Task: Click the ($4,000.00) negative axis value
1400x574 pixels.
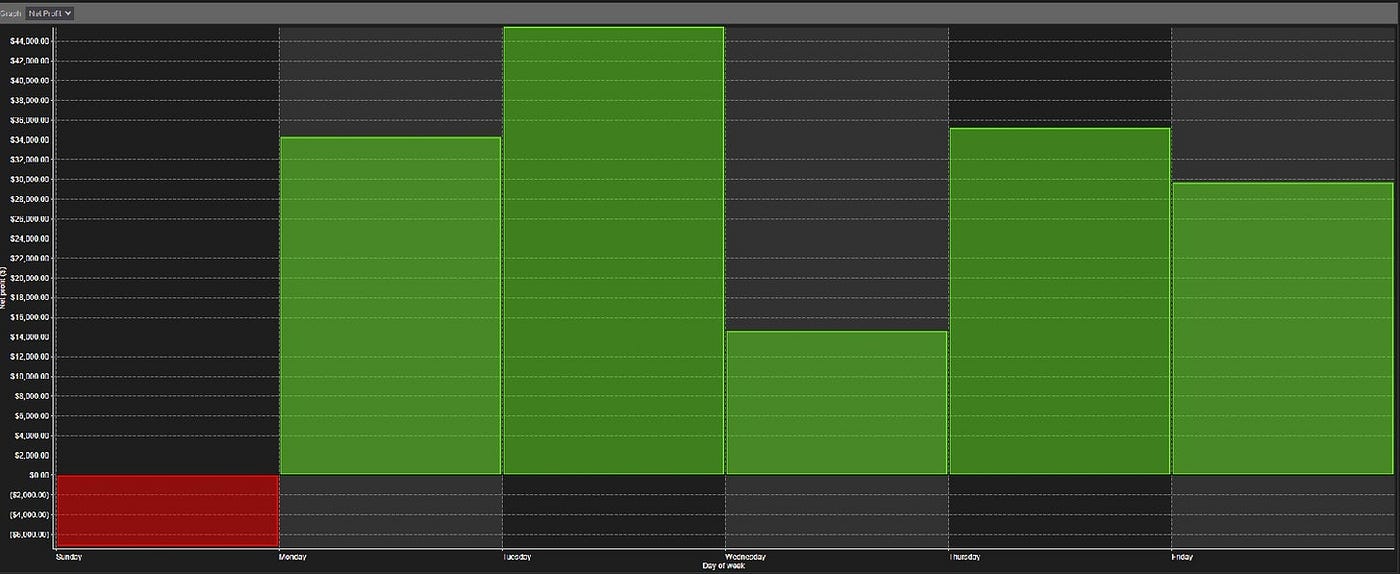Action: [x=31, y=515]
